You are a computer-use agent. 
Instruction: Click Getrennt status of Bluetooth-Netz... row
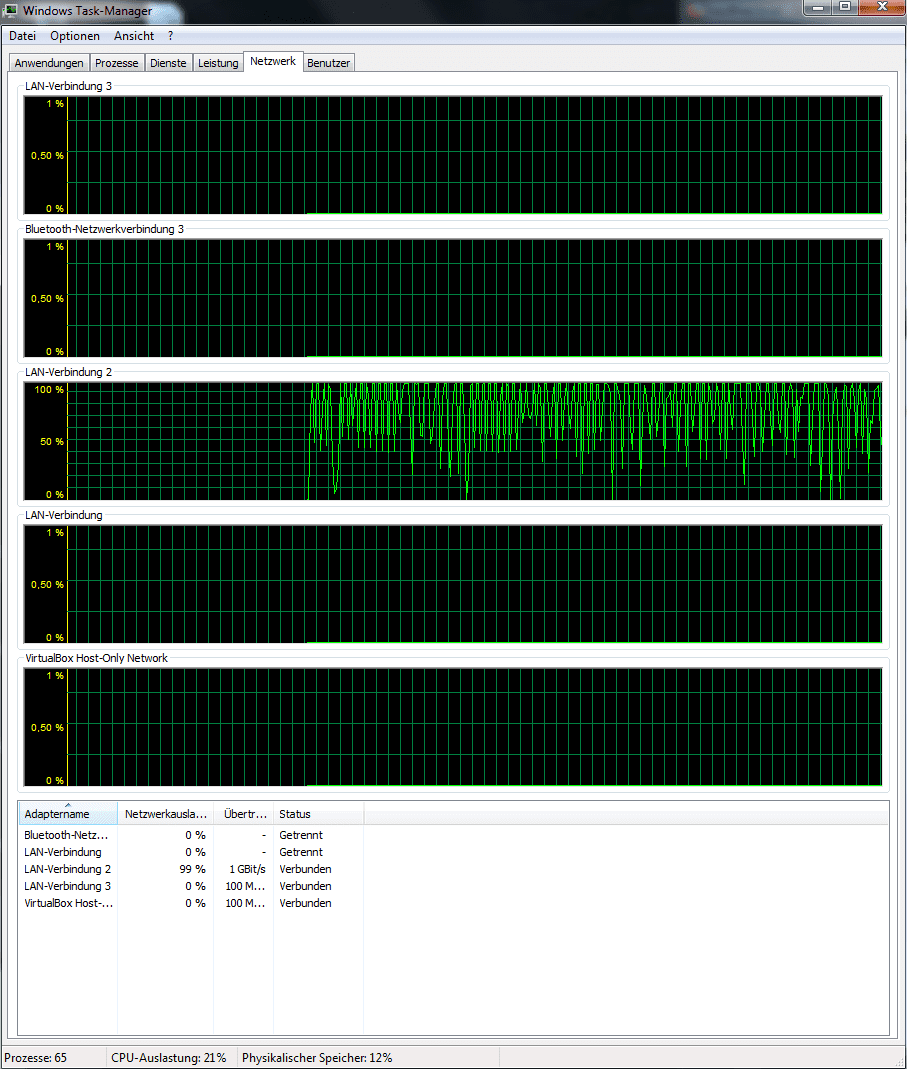[301, 835]
